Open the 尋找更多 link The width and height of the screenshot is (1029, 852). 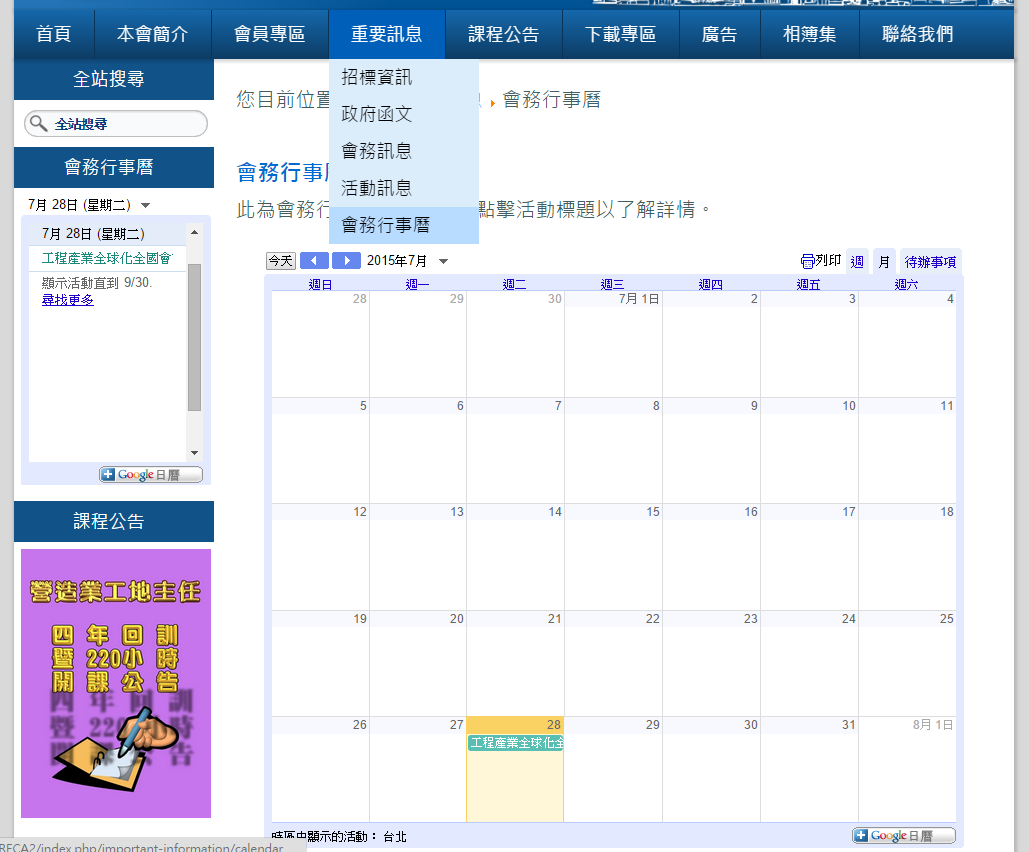[x=68, y=299]
